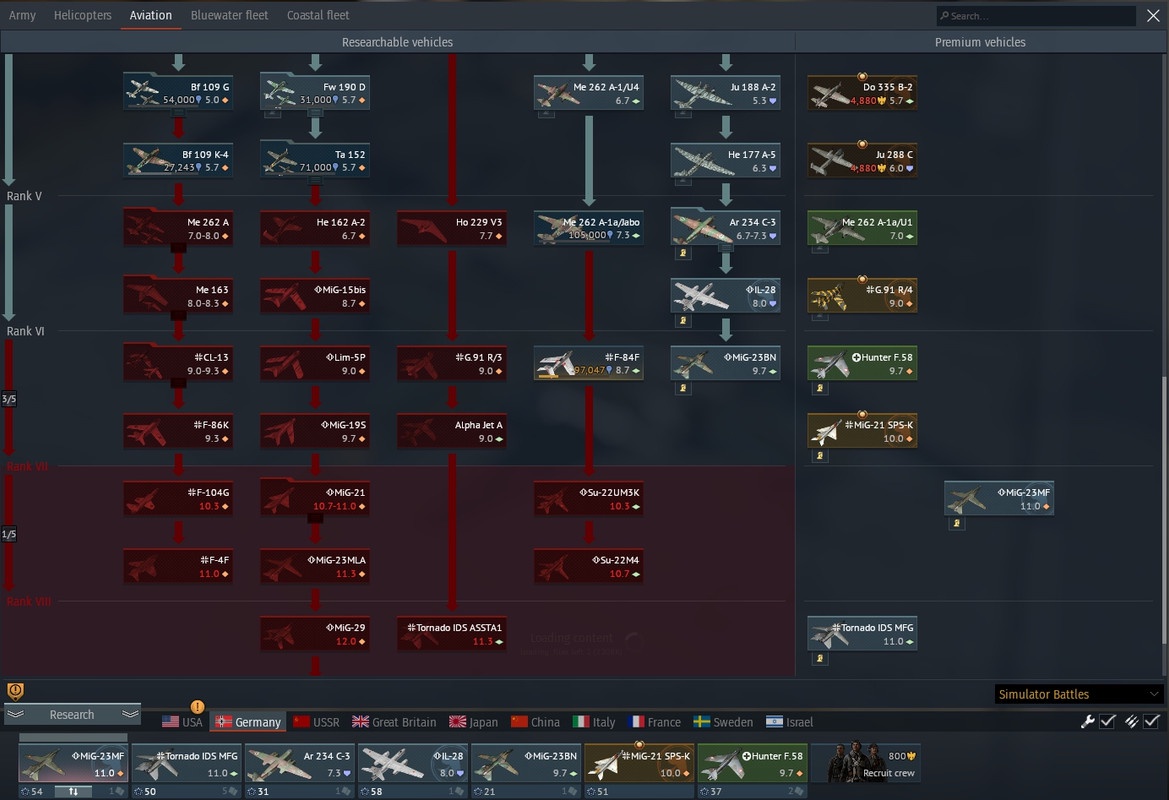This screenshot has width=1169, height=800.
Task: Click talisman icon below premium MiG-23MF tree card
Action: pos(957,523)
